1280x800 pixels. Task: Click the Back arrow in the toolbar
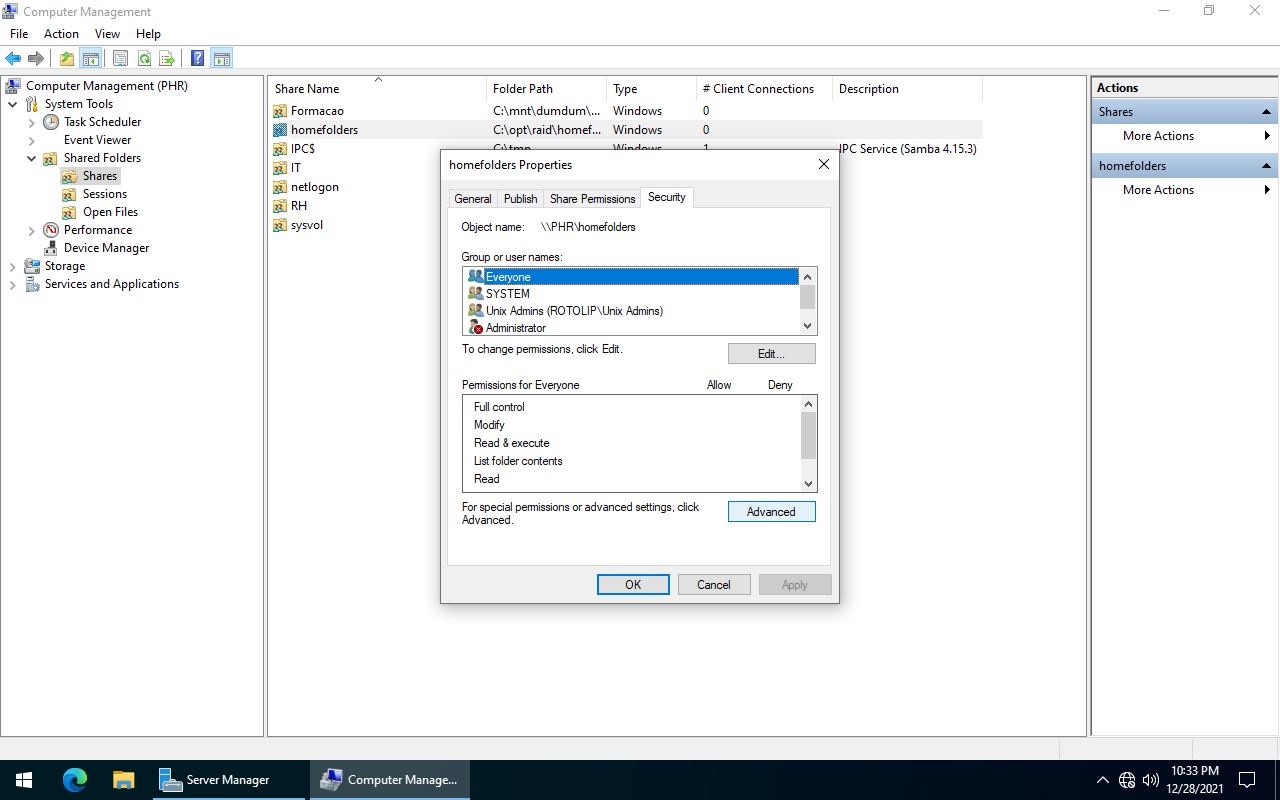point(13,59)
